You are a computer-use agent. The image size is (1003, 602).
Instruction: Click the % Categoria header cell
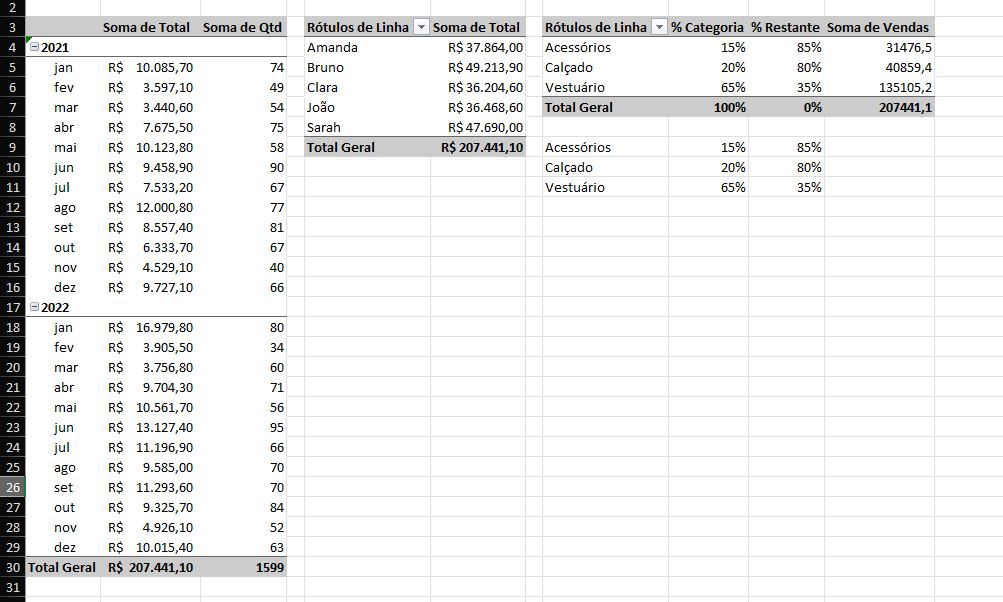(707, 27)
